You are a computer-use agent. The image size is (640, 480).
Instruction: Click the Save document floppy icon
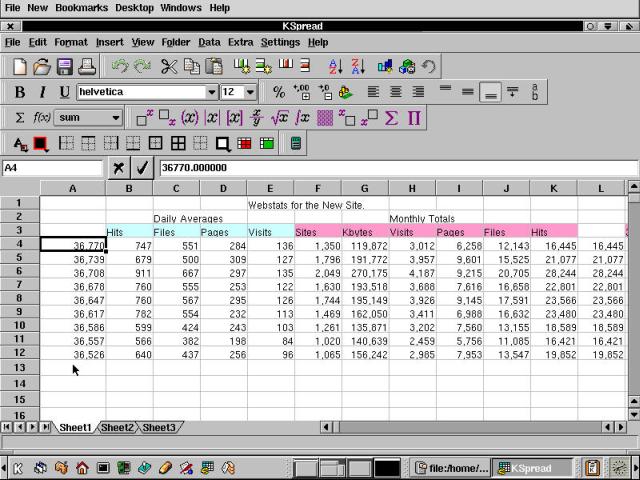tap(65, 67)
